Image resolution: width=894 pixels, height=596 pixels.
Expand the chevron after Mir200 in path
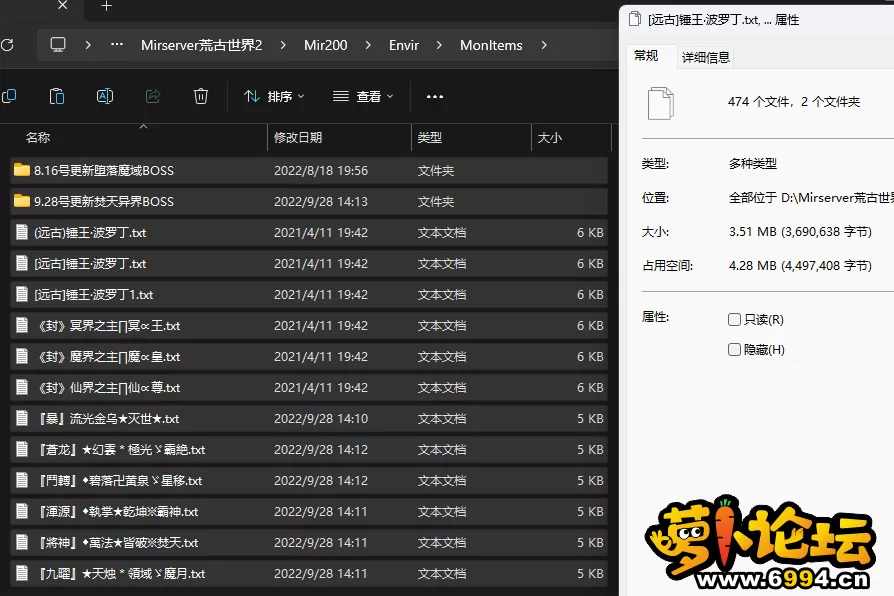[368, 45]
